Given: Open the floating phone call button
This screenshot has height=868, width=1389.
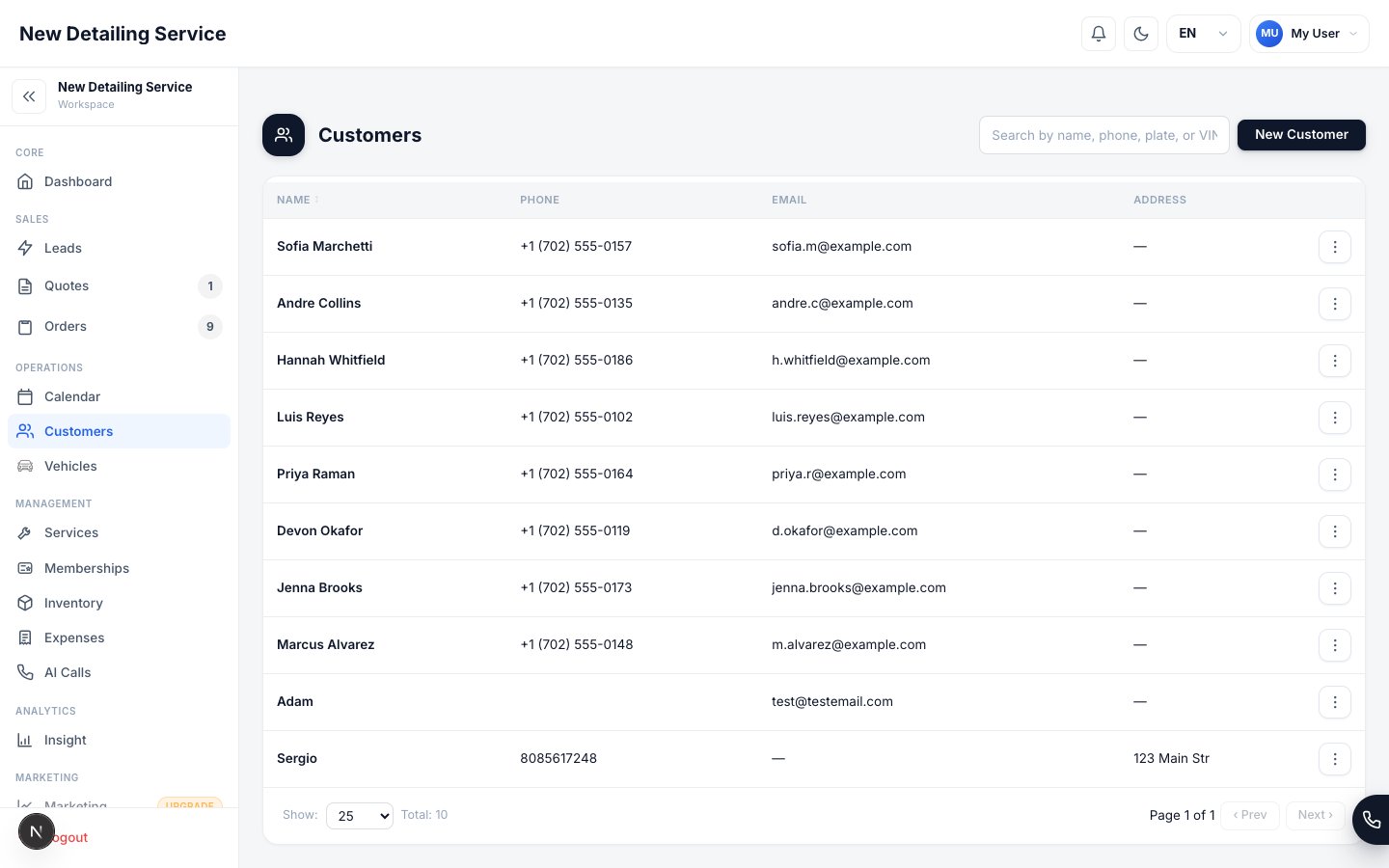Looking at the screenshot, I should (x=1372, y=820).
